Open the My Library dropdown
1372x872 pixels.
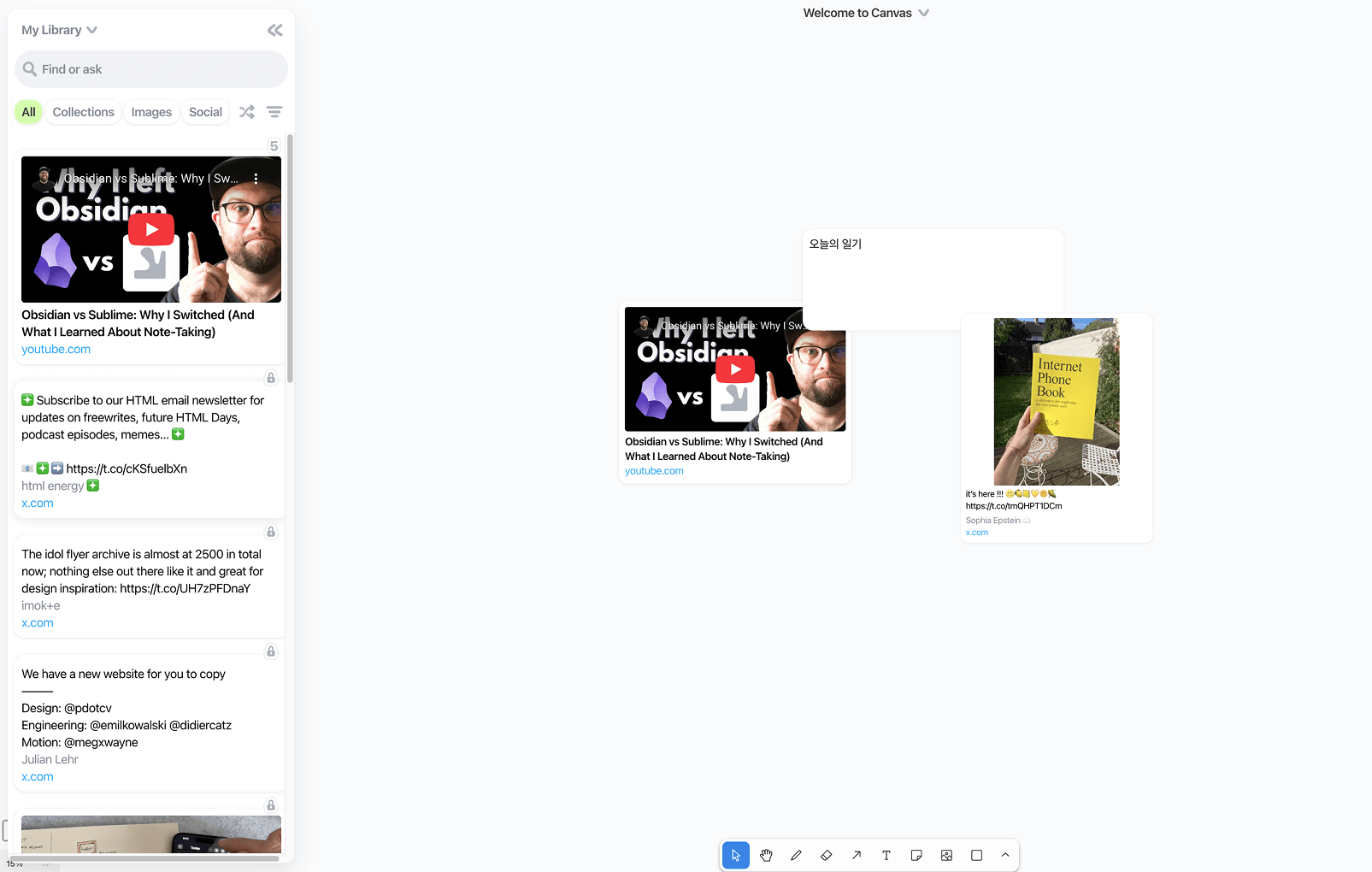[60, 30]
